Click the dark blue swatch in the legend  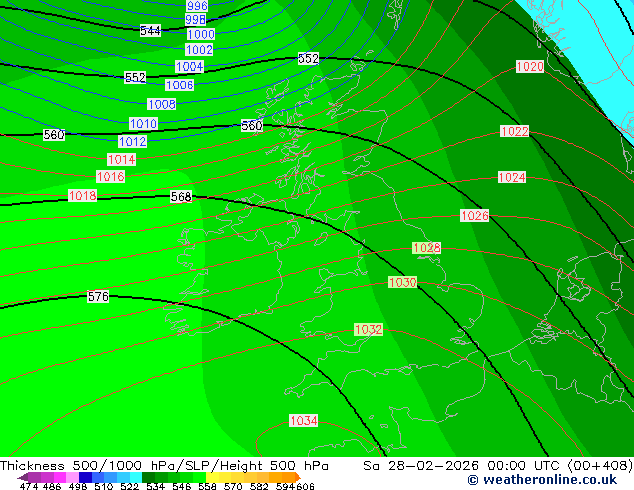click(x=85, y=477)
